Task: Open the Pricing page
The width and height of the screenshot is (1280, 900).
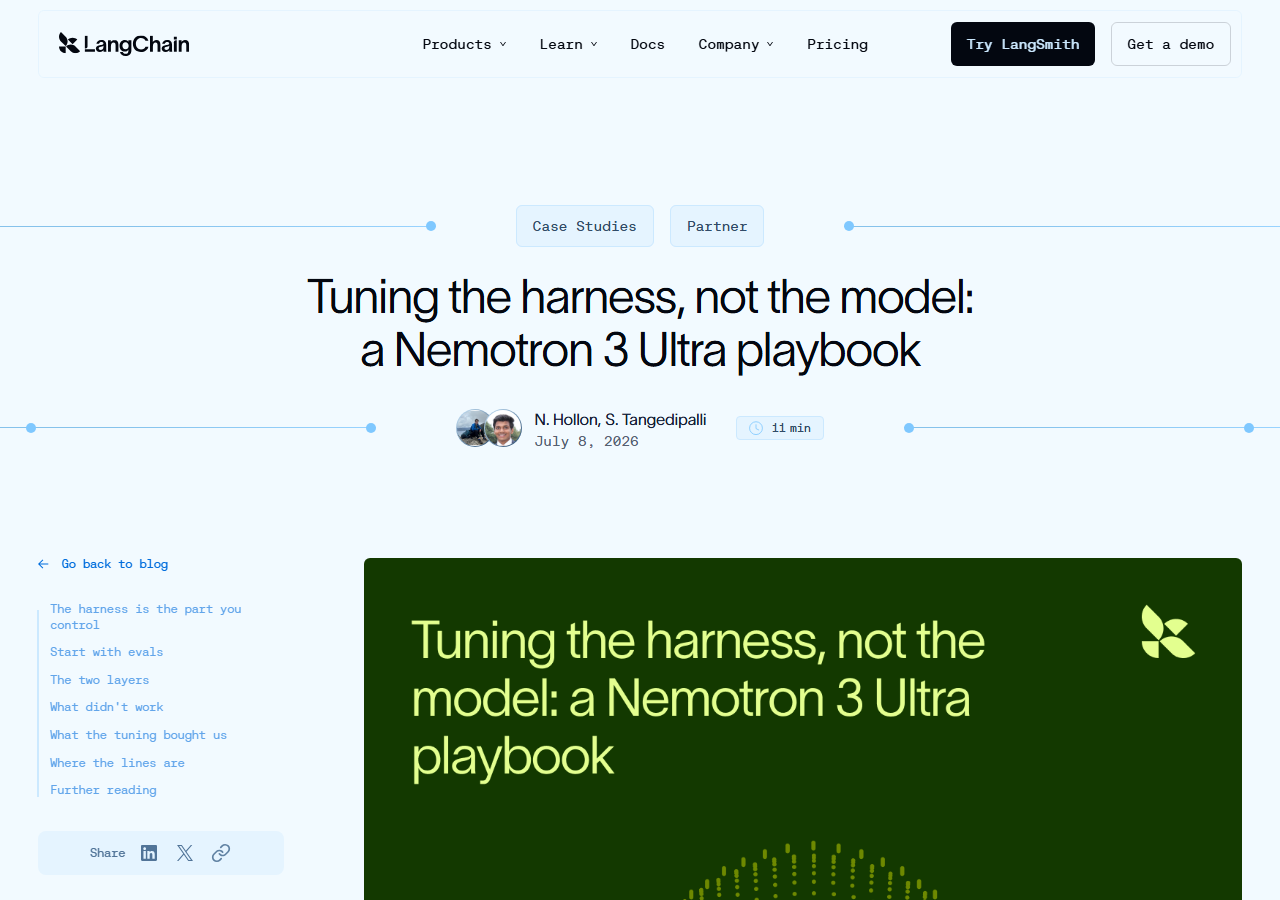Action: 838,44
